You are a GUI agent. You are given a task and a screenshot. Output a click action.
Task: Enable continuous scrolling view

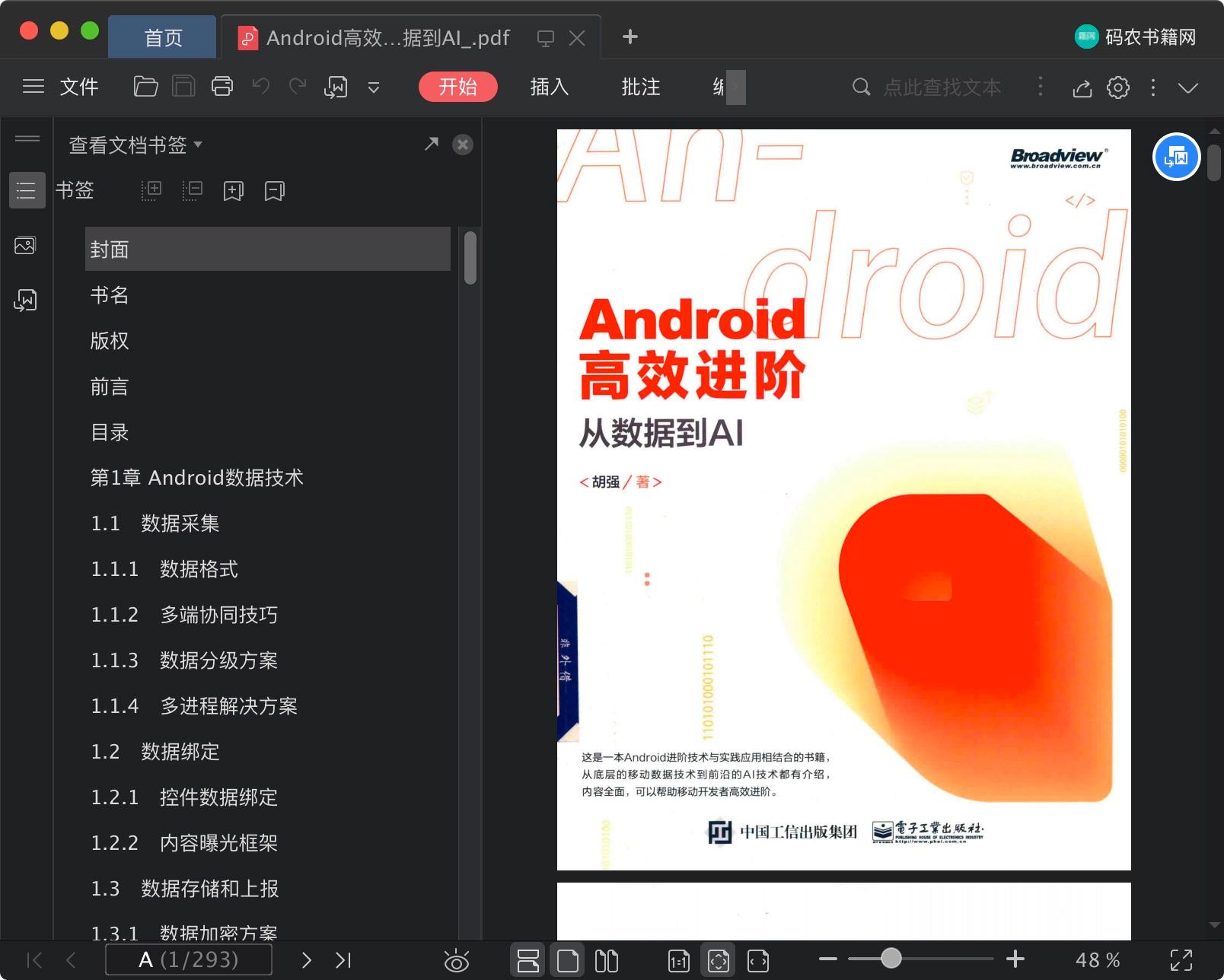point(528,961)
